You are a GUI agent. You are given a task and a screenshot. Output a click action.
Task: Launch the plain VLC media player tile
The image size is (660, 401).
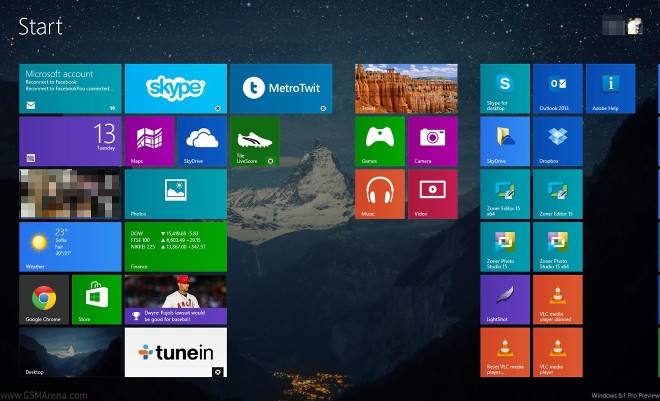click(x=558, y=352)
